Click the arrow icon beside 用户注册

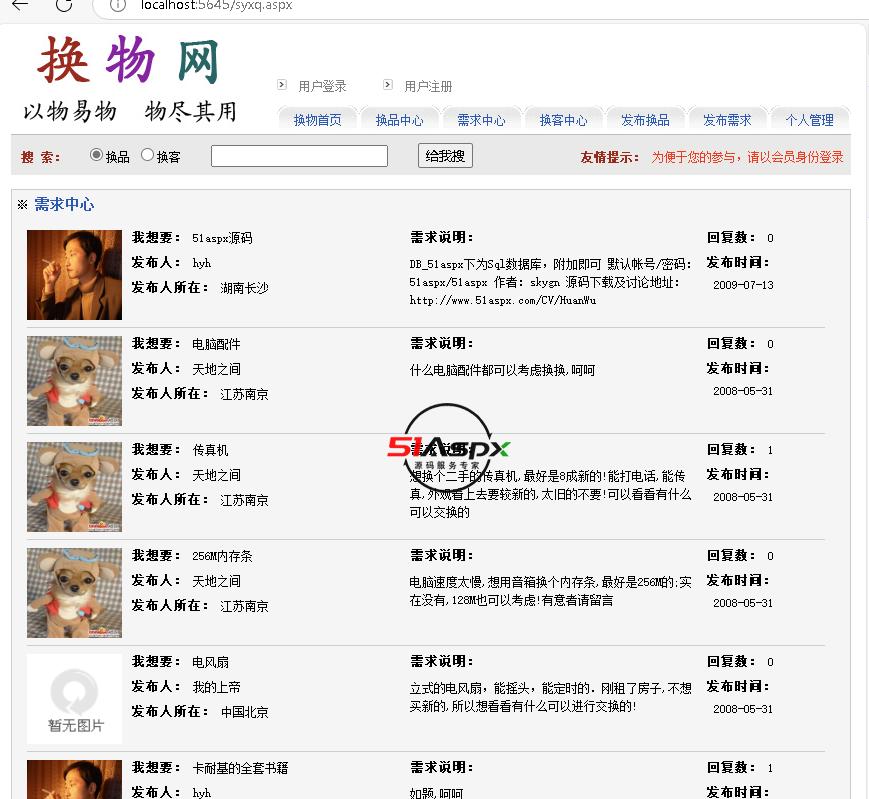(388, 85)
